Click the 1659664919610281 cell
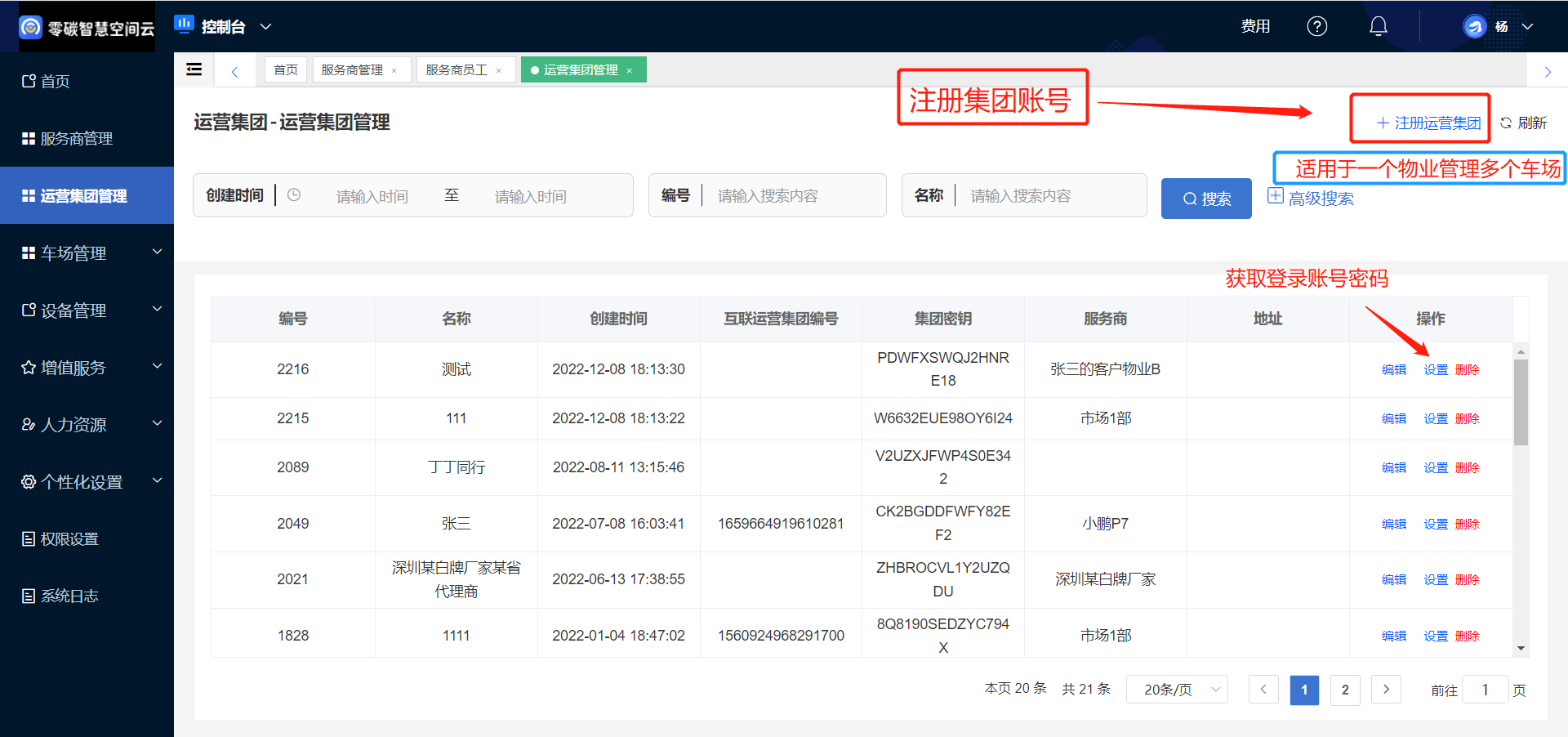This screenshot has width=1568, height=737. tap(781, 524)
